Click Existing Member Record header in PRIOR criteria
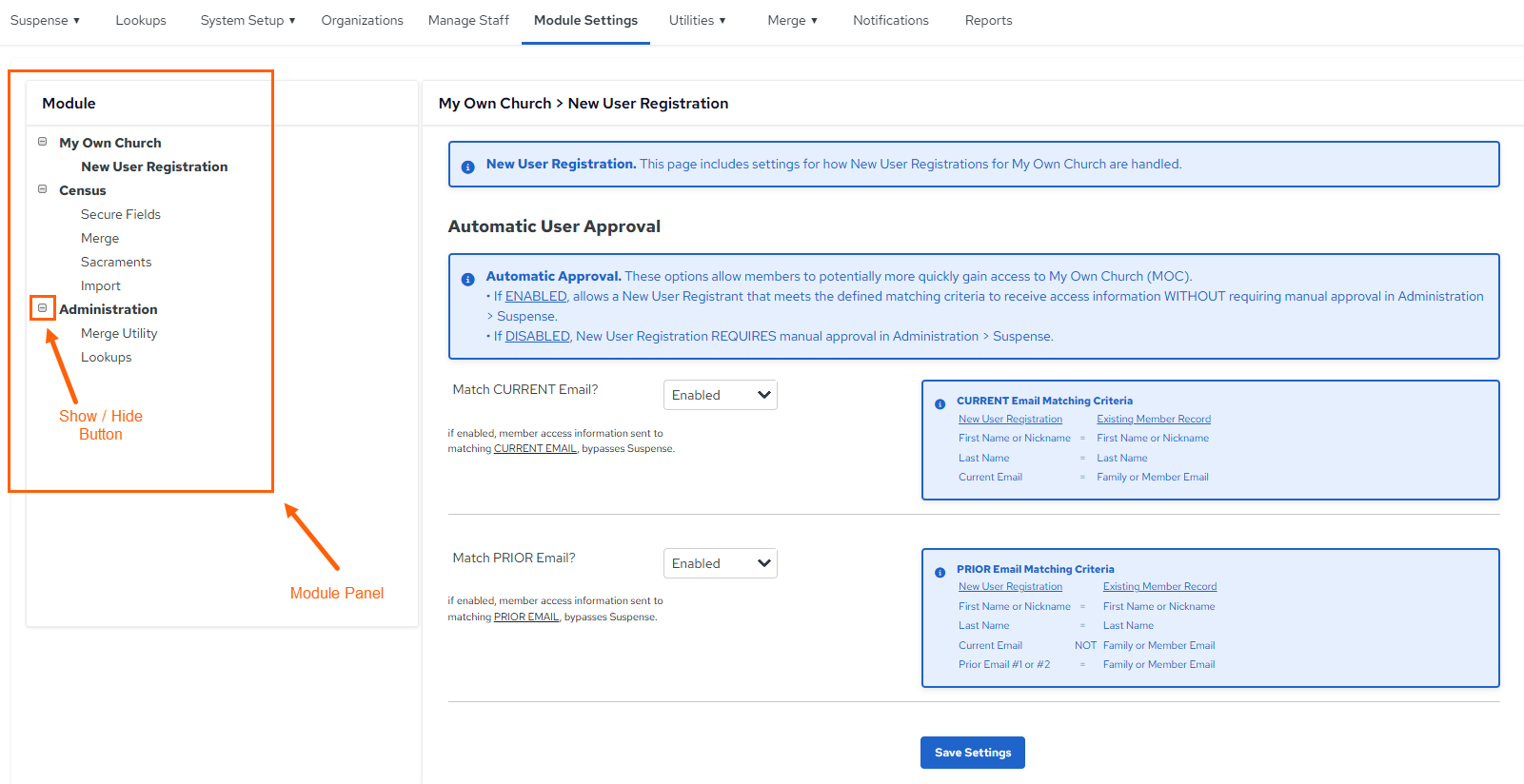This screenshot has height=784, width=1524. 1159,586
